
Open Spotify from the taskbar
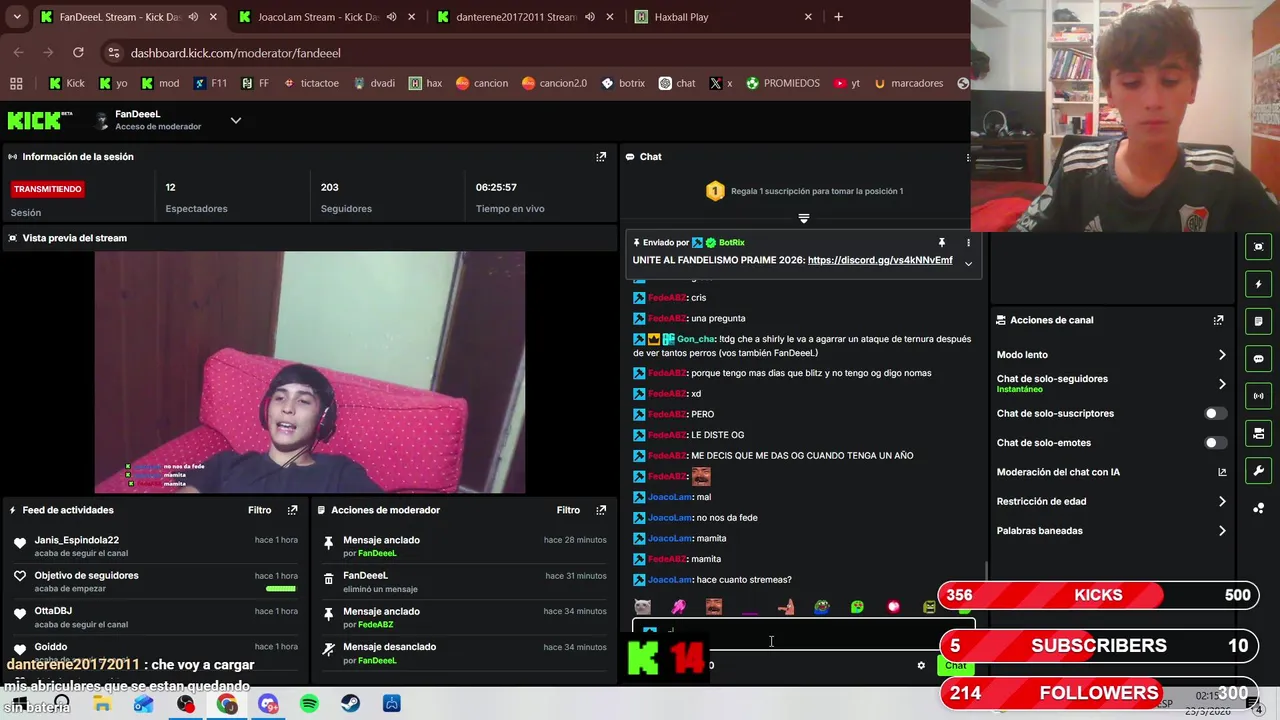click(x=309, y=704)
